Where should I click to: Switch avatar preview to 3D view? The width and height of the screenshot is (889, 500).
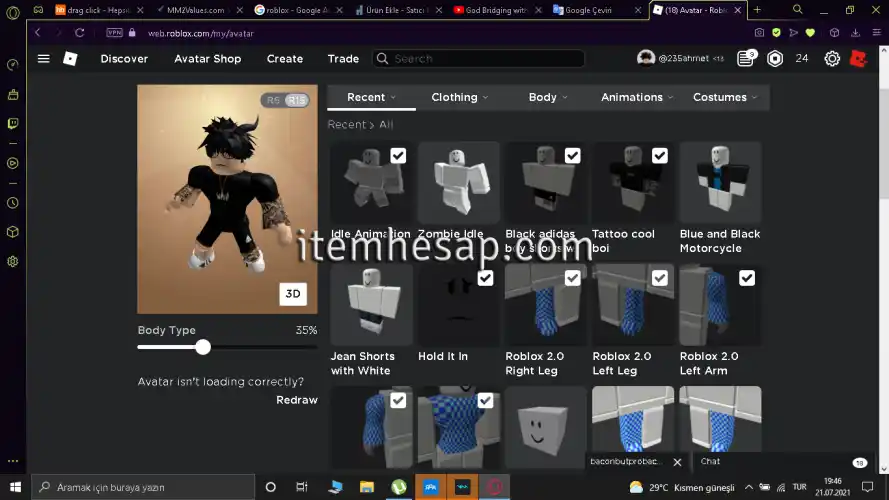pos(293,294)
